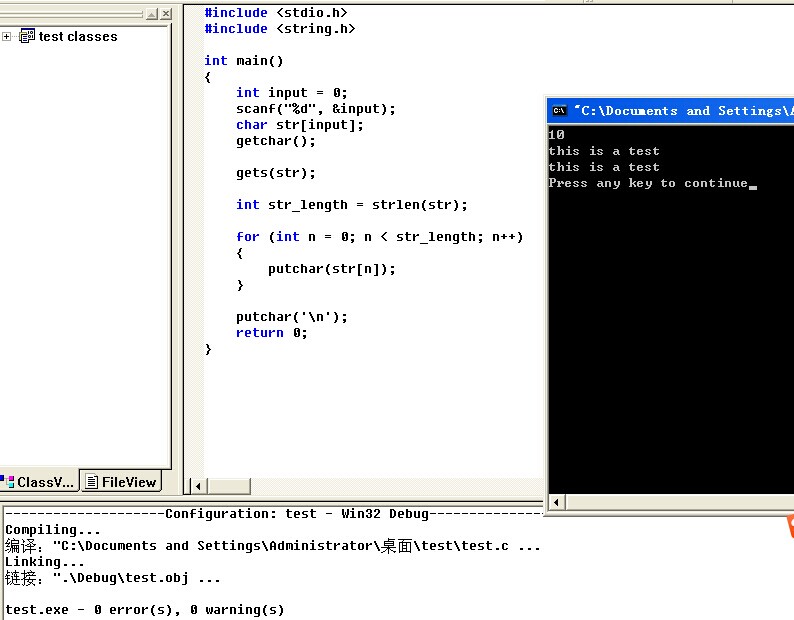Click the Configuration: test - Win32 Debug line
The image size is (794, 620).
tap(273, 514)
